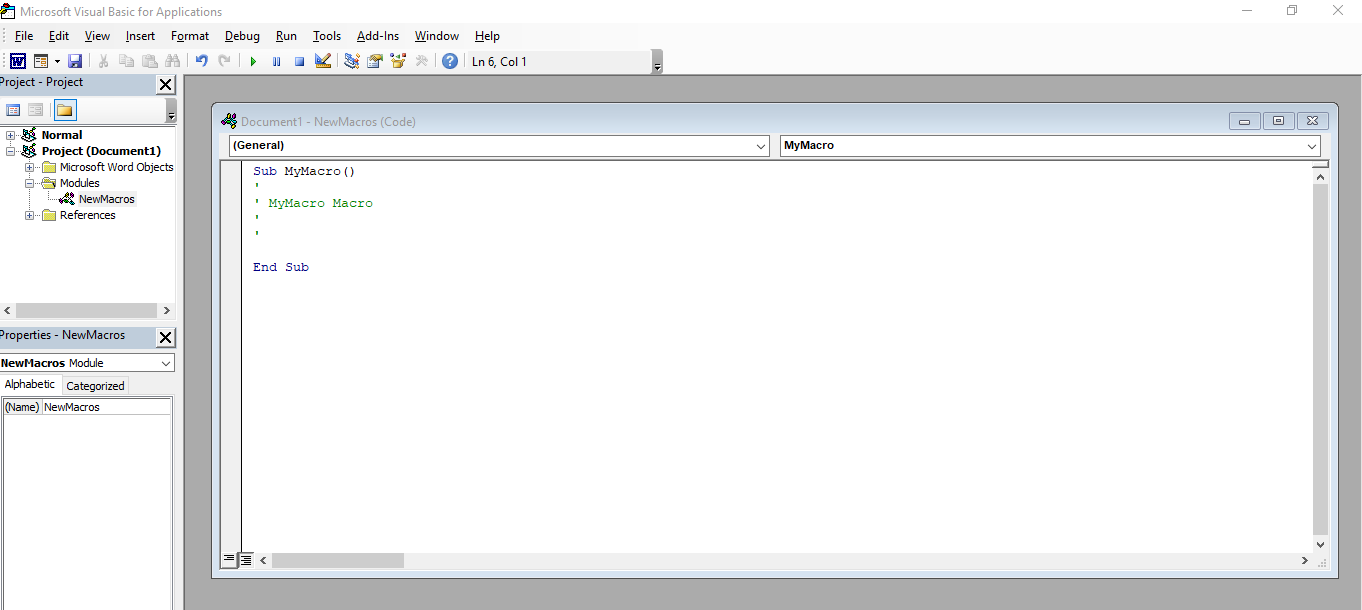Click the View Microsoft Word icon

(18, 61)
